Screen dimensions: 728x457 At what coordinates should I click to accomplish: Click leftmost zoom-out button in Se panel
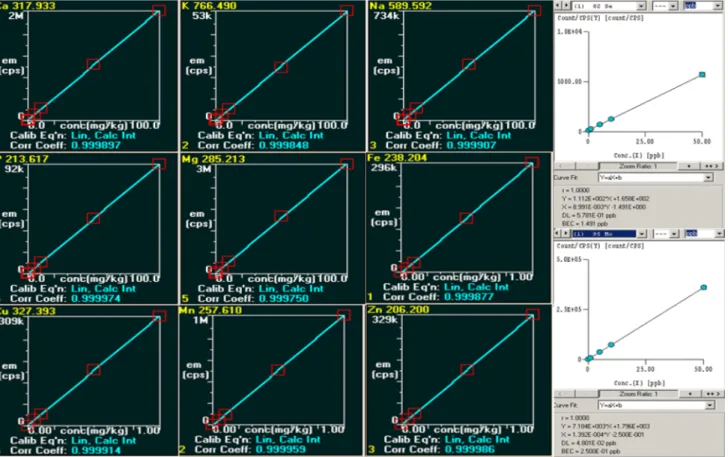tap(565, 166)
